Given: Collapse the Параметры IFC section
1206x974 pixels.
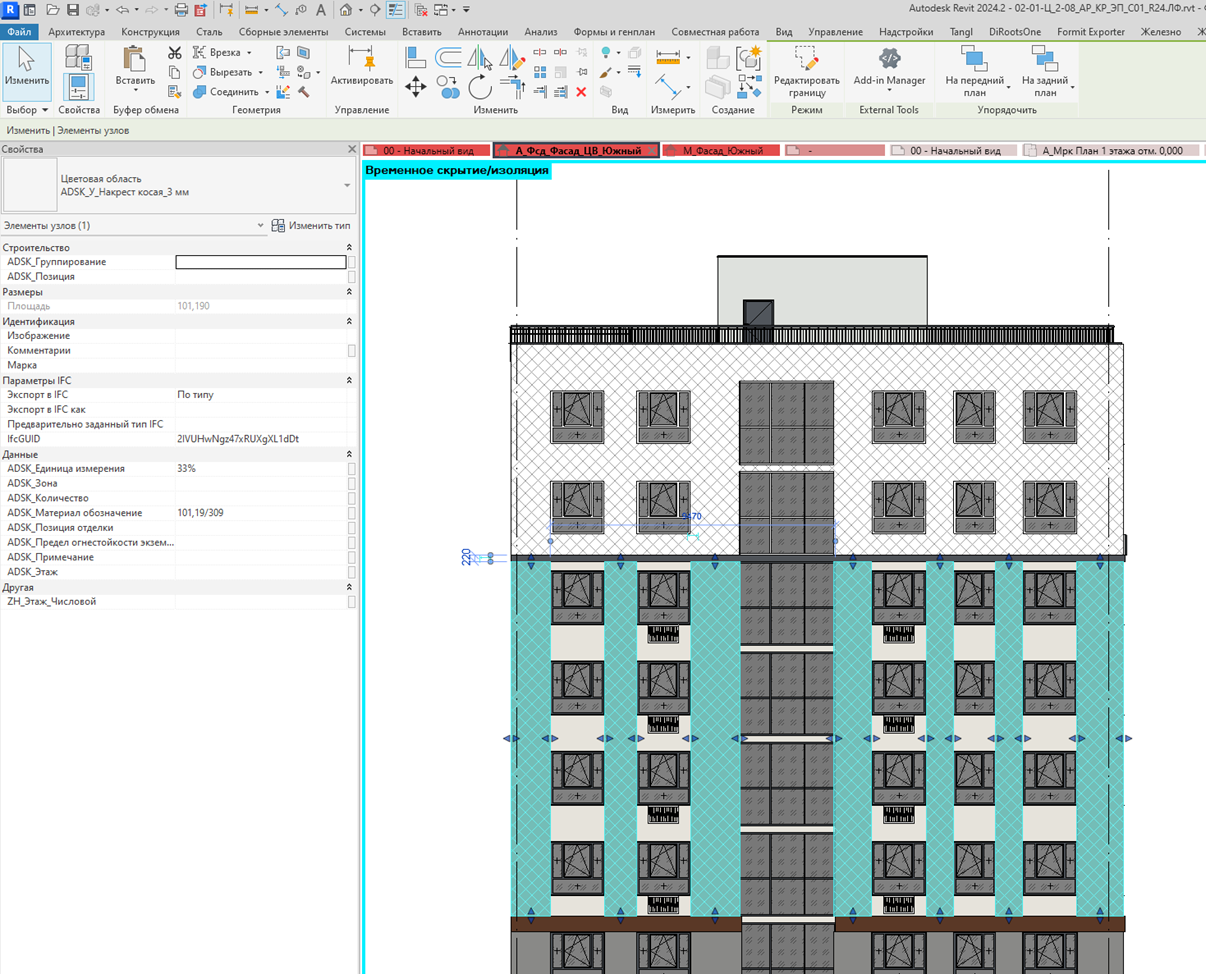Looking at the screenshot, I should coord(349,381).
